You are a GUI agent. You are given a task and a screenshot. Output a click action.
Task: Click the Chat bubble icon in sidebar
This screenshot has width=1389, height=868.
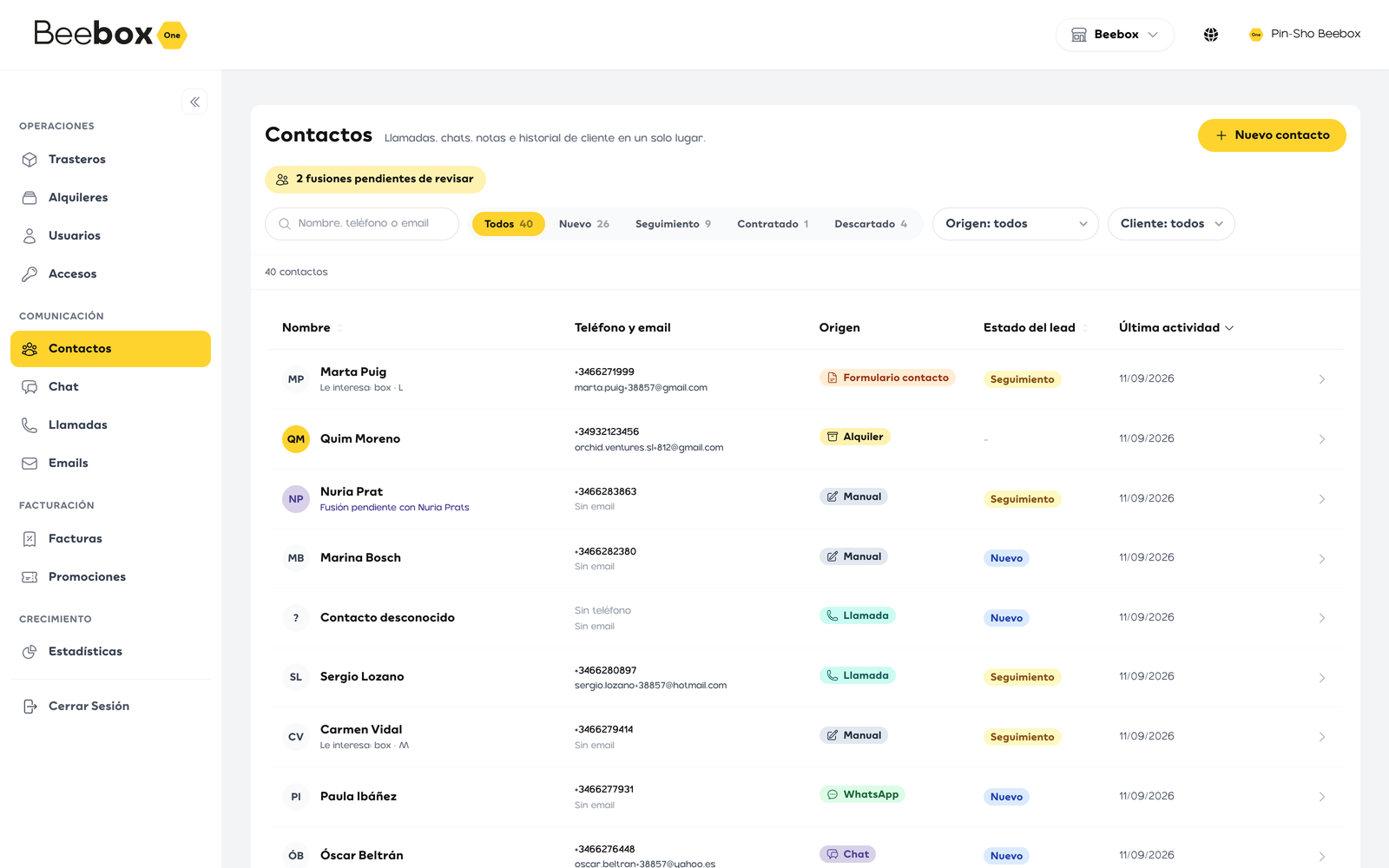pos(30,387)
